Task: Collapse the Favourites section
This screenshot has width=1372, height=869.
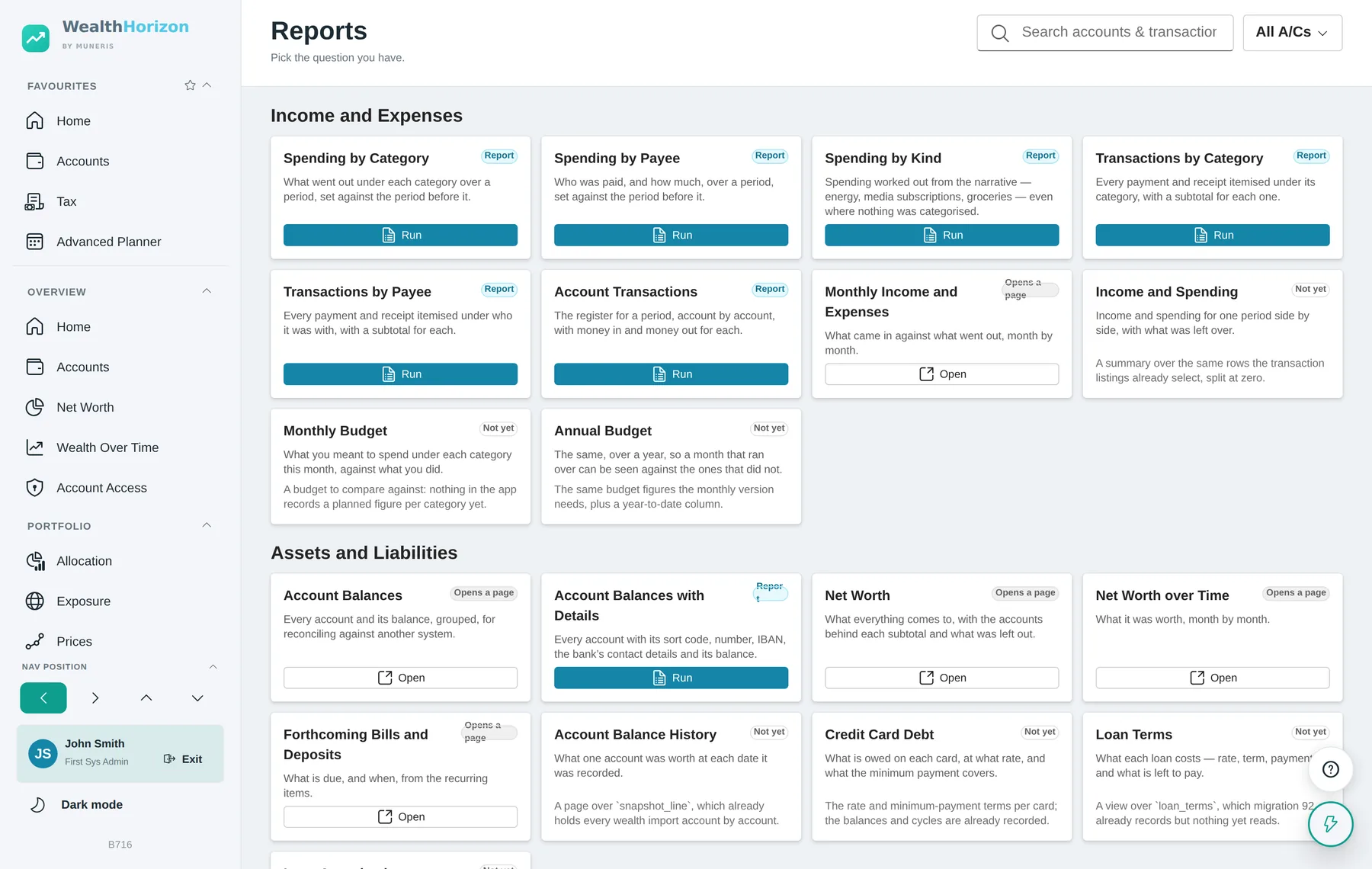Action: pyautogui.click(x=207, y=85)
